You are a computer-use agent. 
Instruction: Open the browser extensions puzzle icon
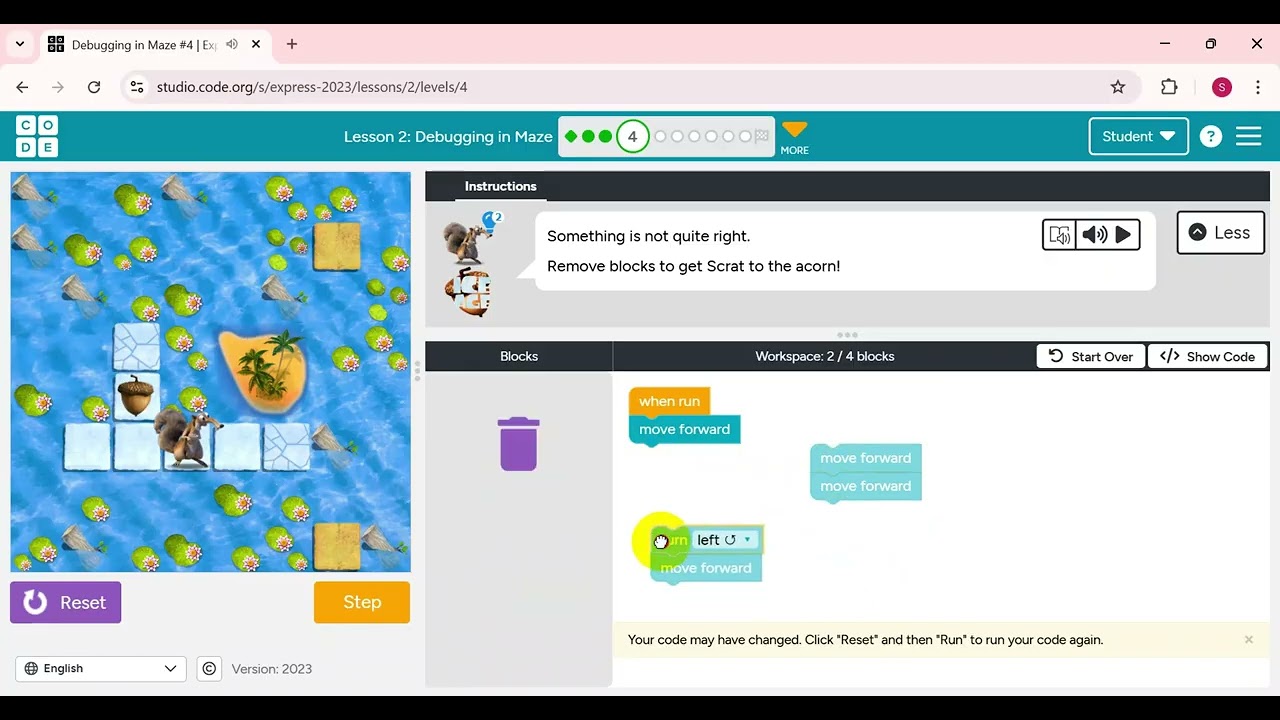1169,87
